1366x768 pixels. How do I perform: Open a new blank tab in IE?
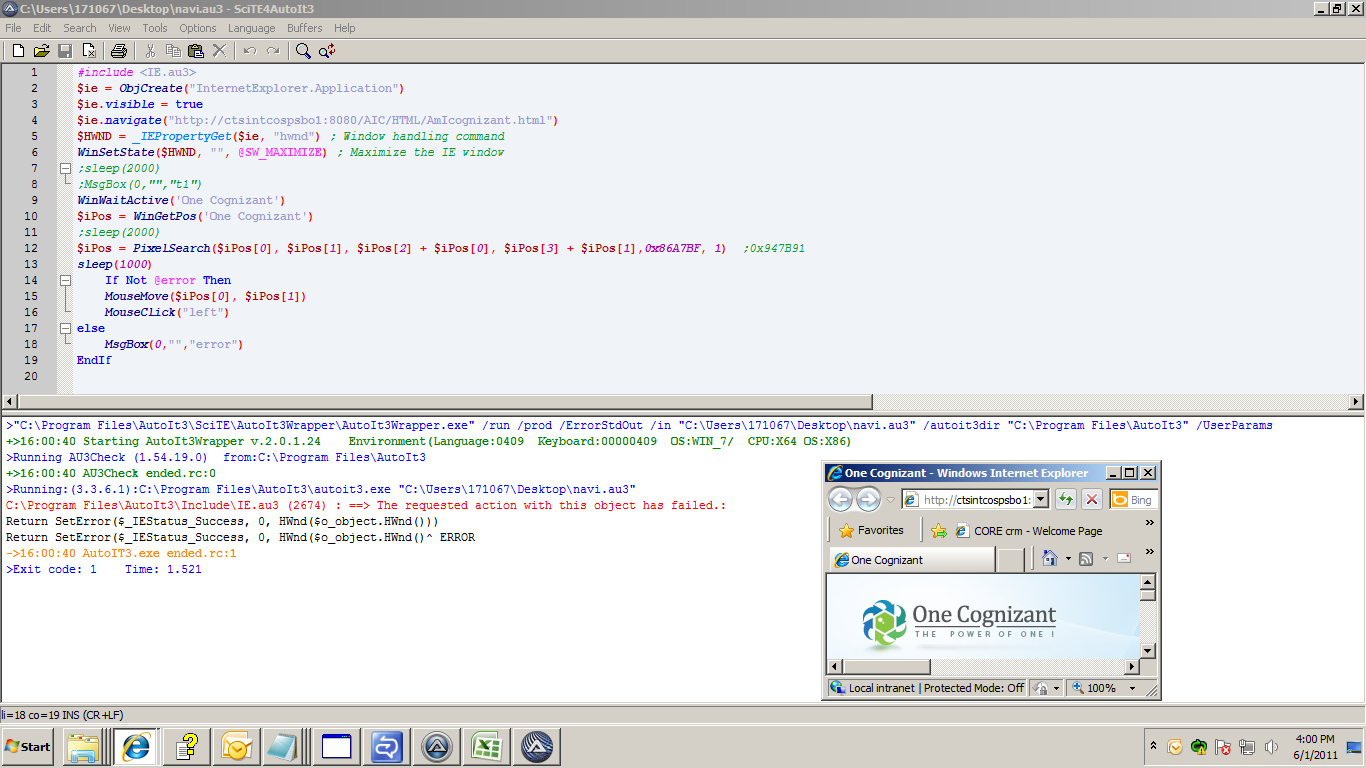(1010, 560)
